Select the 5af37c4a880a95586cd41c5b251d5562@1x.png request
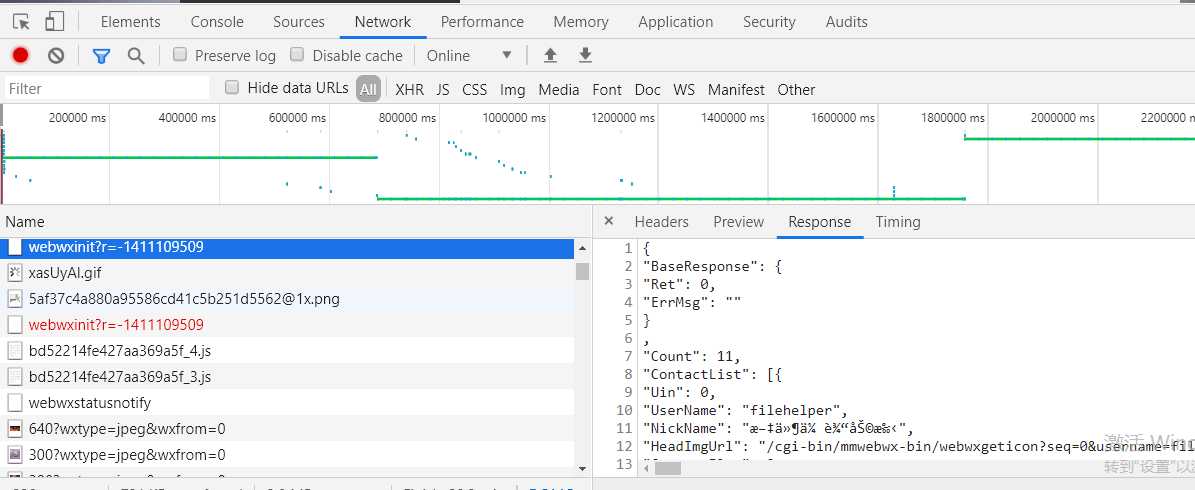The width and height of the screenshot is (1195, 490). 287,299
